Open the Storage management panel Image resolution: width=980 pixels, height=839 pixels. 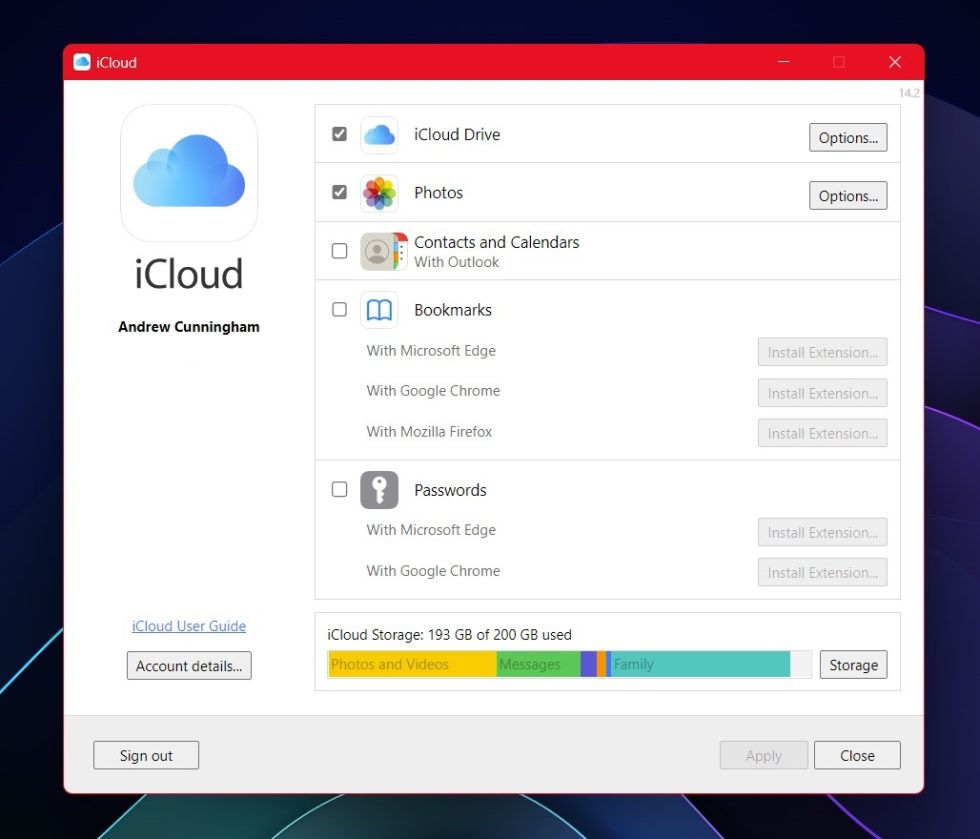coord(853,664)
